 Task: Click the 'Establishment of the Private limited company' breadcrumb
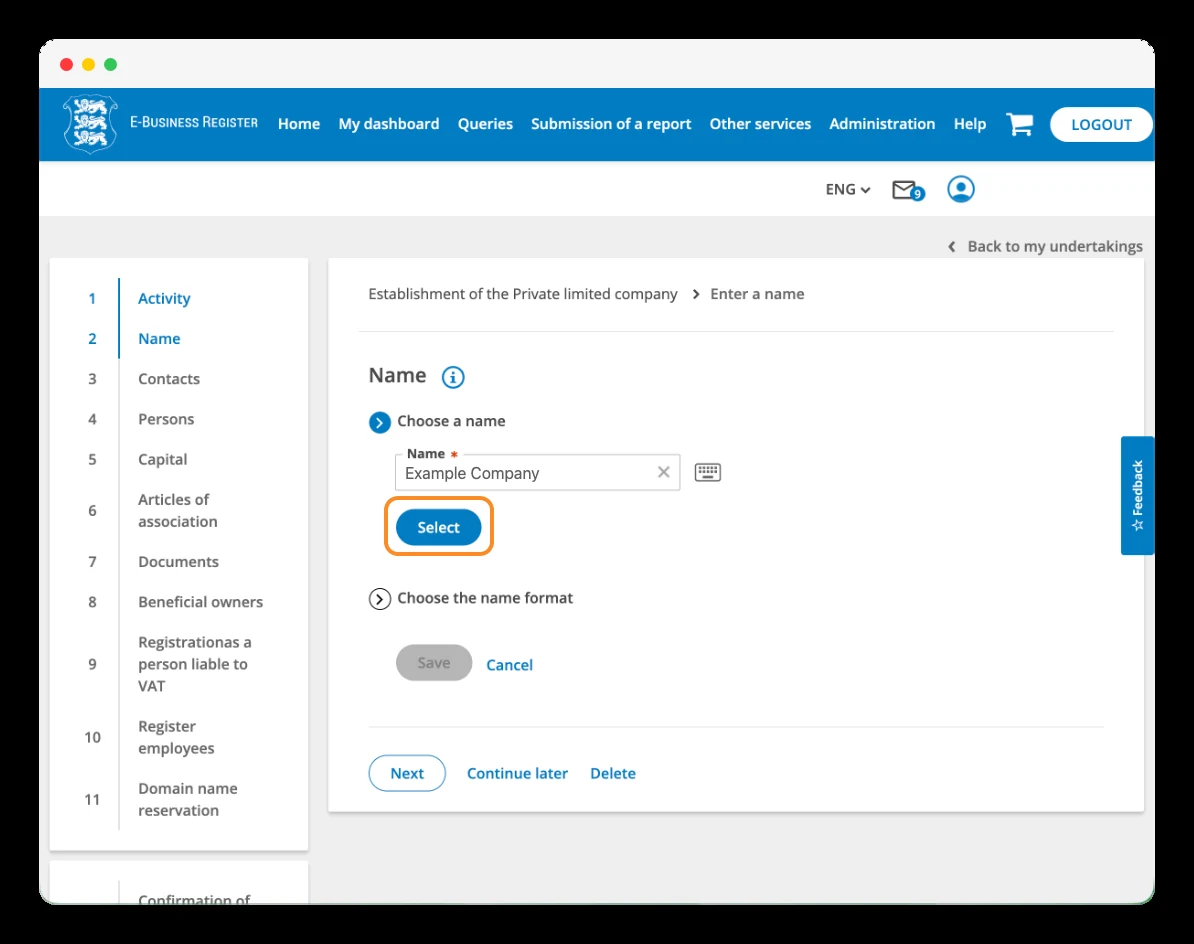tap(522, 295)
